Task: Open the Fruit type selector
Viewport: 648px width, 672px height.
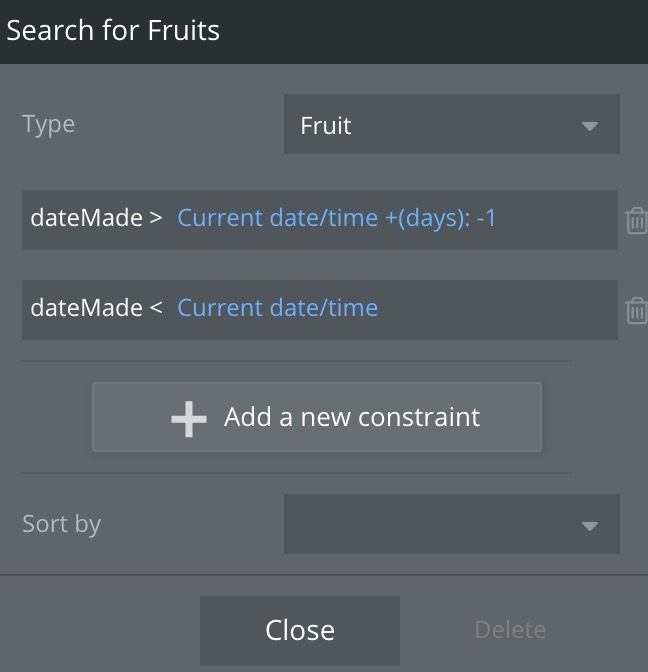Action: click(x=450, y=125)
